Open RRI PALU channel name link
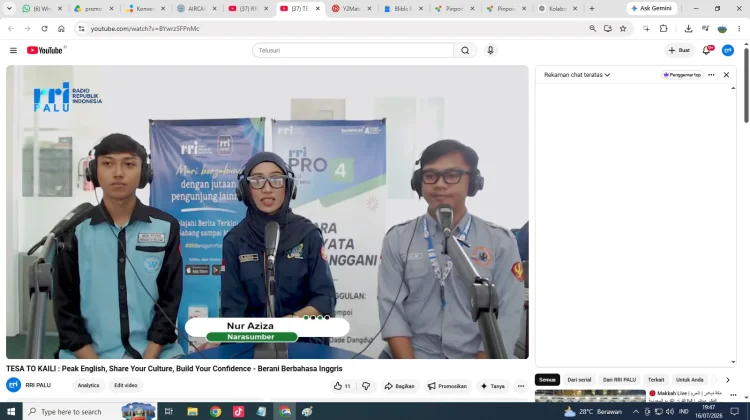The width and height of the screenshot is (750, 420). tap(38, 385)
